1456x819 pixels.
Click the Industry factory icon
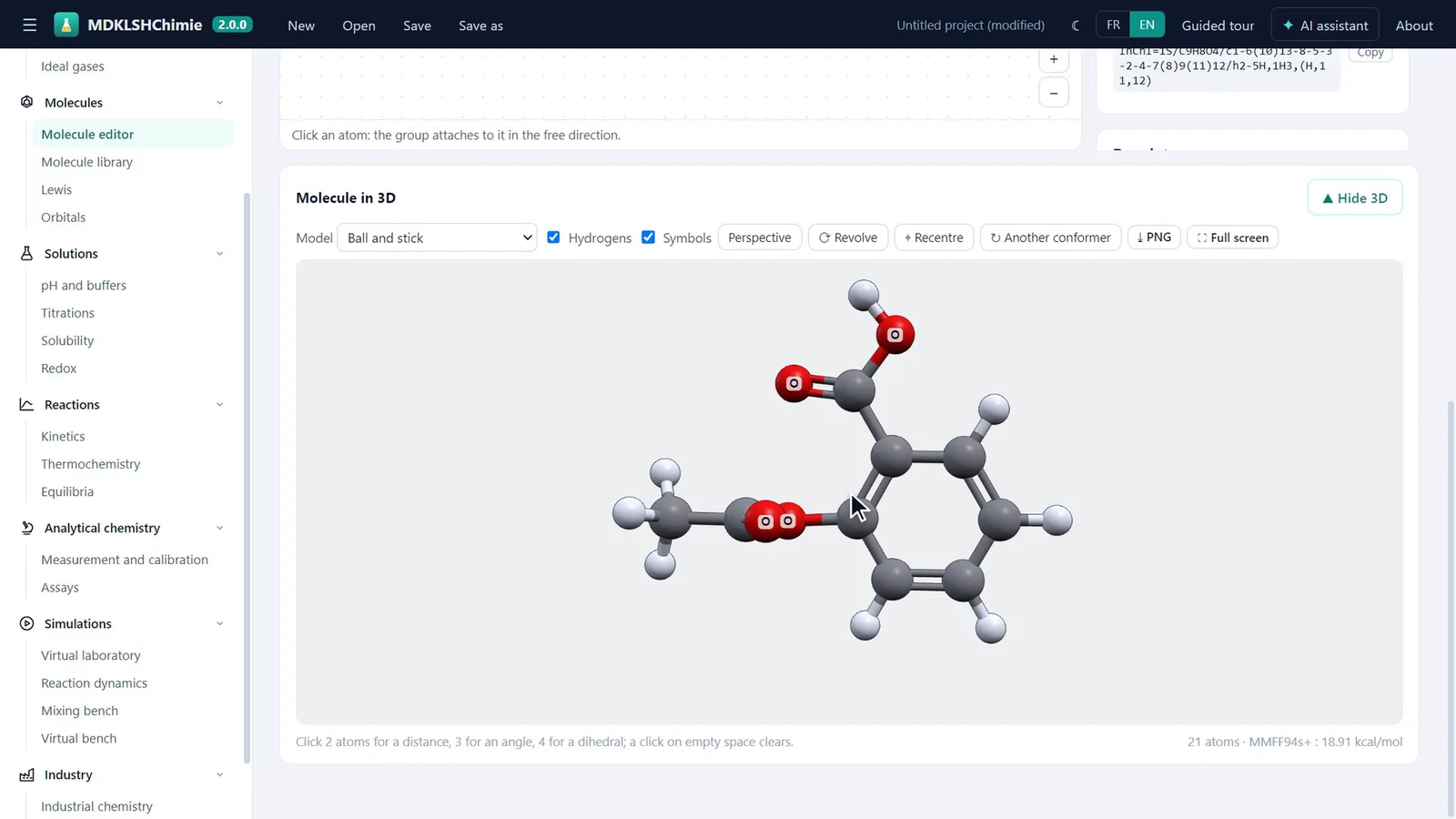26,774
